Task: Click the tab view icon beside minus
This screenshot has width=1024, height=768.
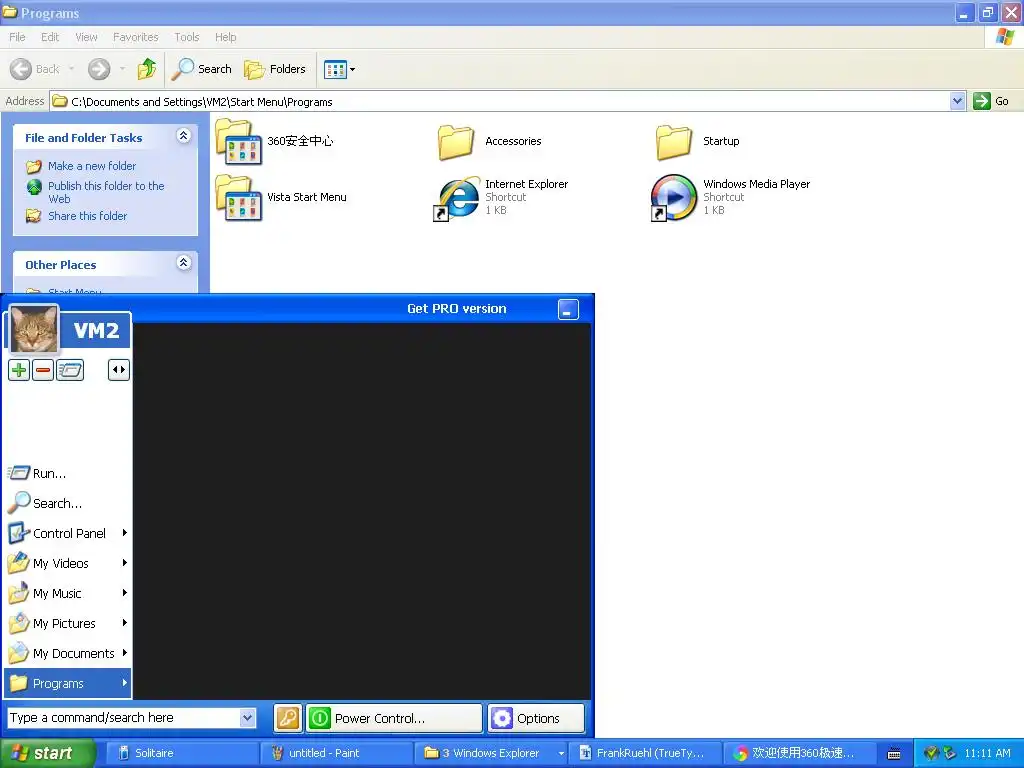Action: [x=70, y=370]
